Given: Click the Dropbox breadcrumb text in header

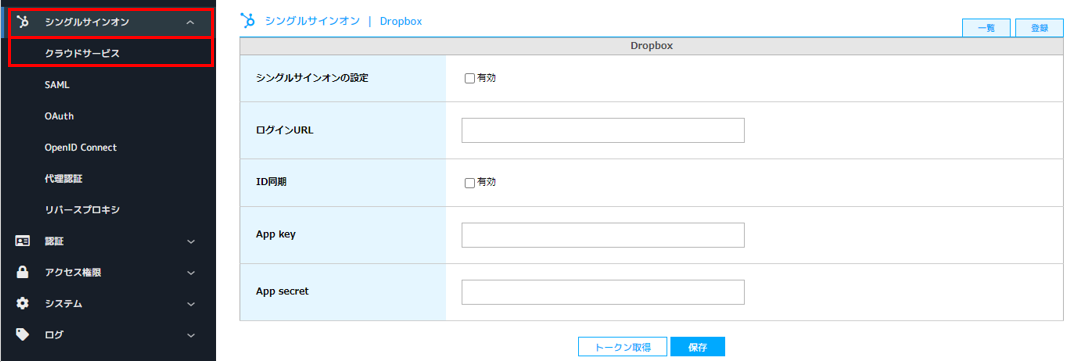Looking at the screenshot, I should [401, 21].
